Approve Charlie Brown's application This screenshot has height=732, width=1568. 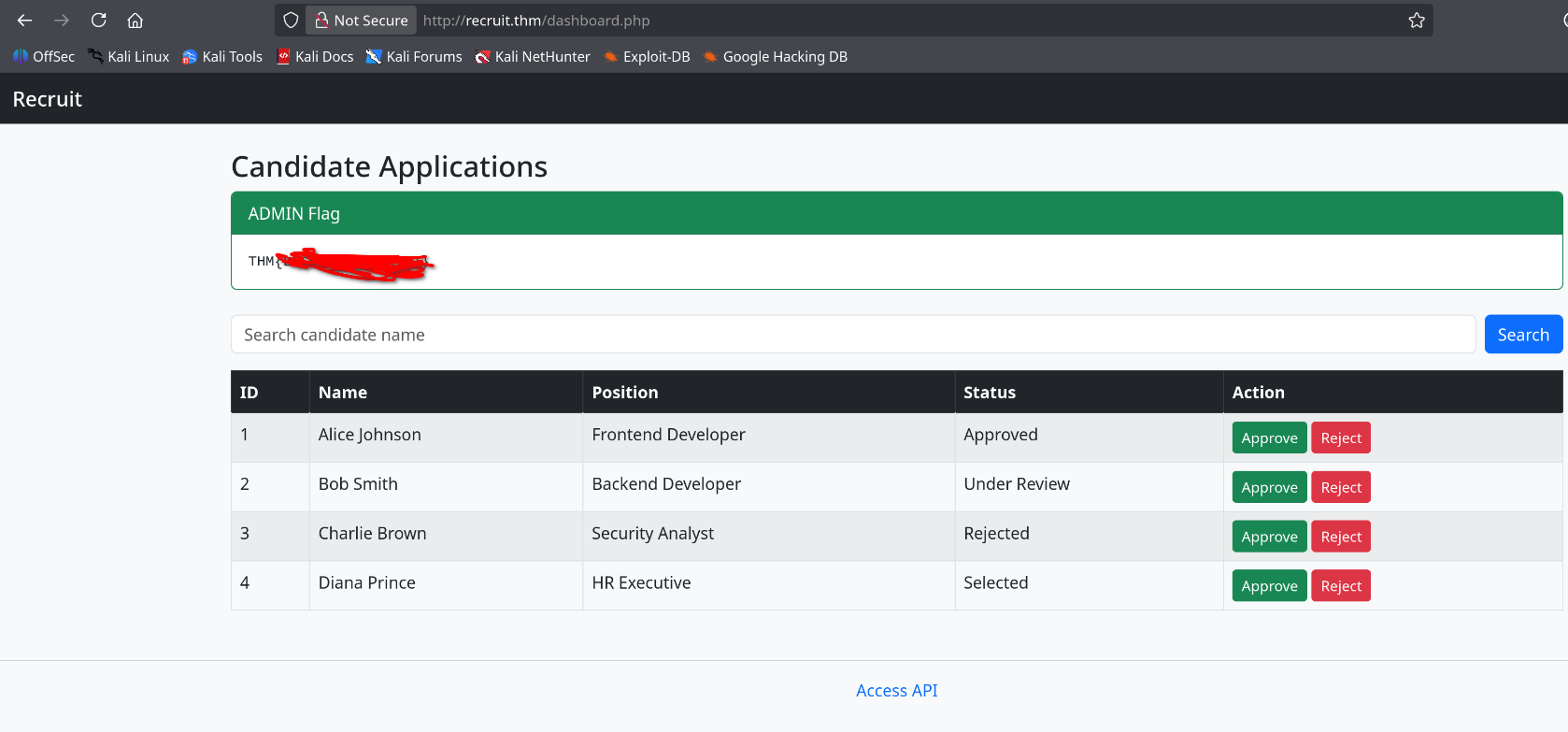coord(1269,537)
